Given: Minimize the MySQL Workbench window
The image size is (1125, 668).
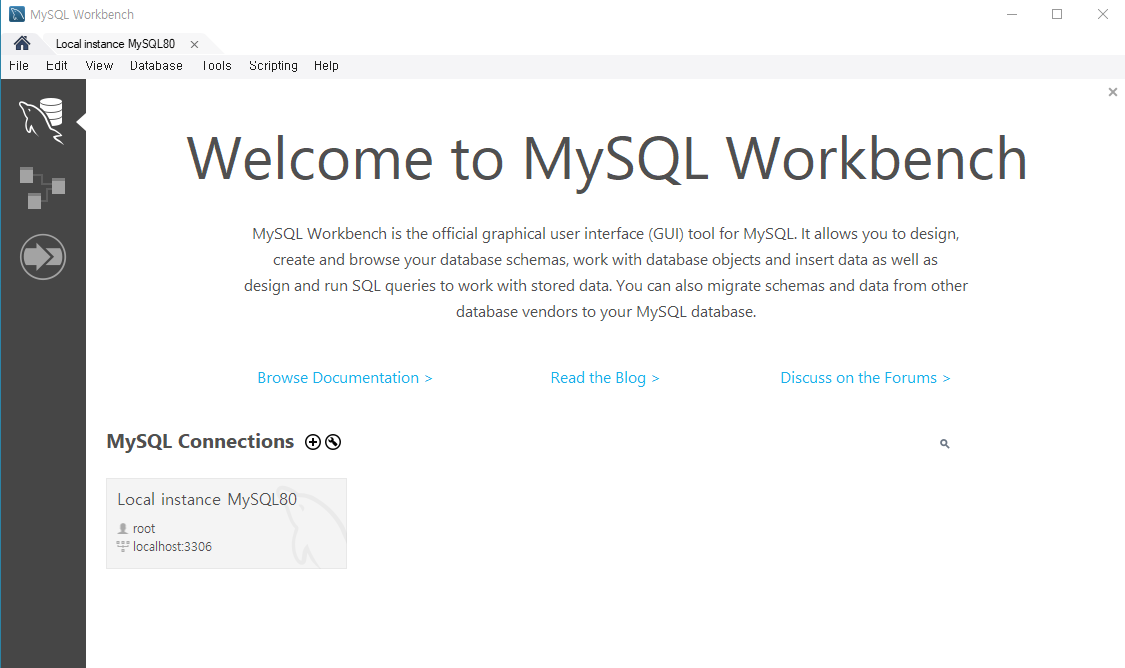Looking at the screenshot, I should click(1012, 14).
